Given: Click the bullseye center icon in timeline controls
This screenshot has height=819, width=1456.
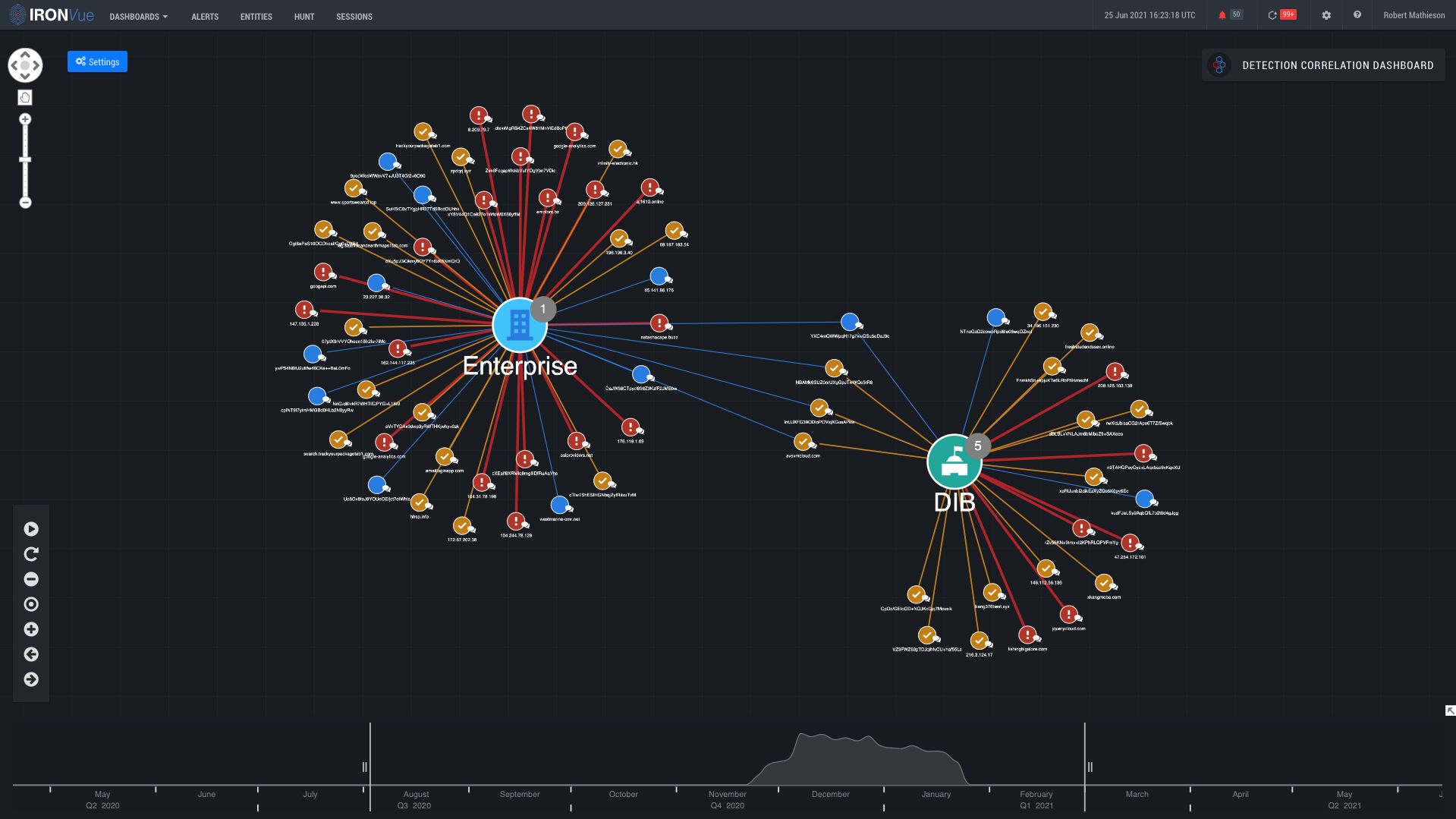Looking at the screenshot, I should point(31,604).
